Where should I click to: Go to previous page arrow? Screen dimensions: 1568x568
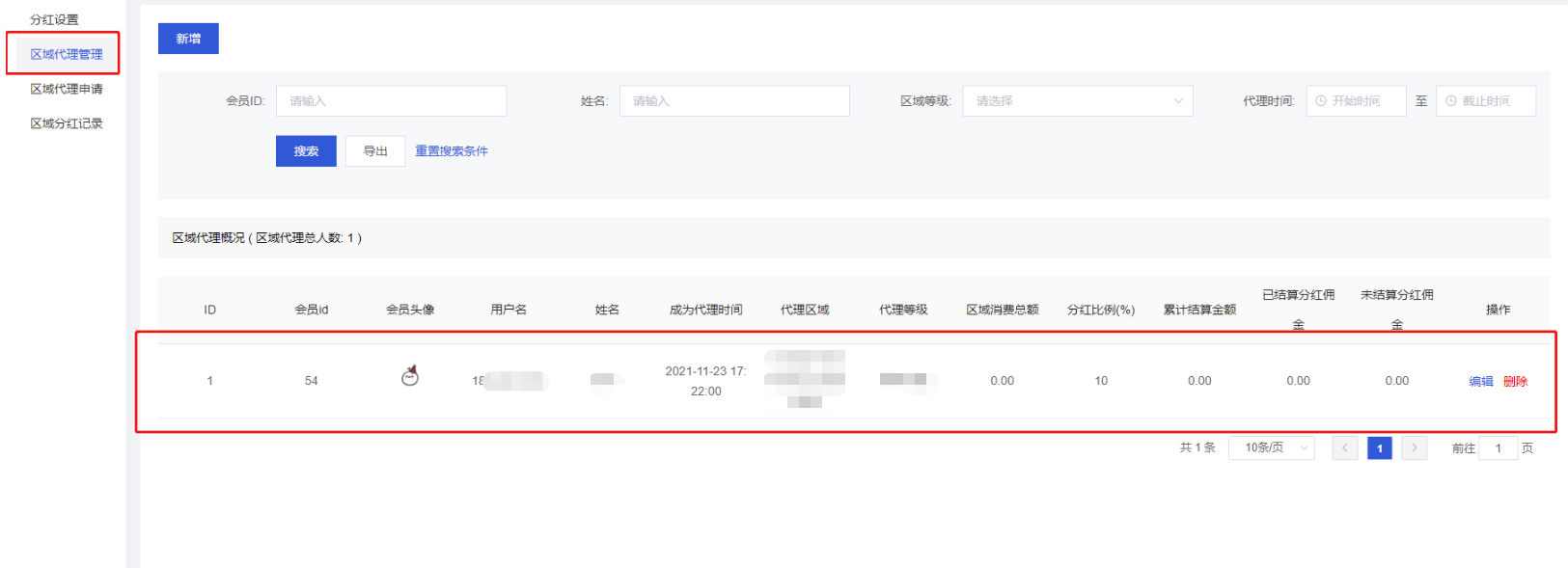click(x=1344, y=448)
